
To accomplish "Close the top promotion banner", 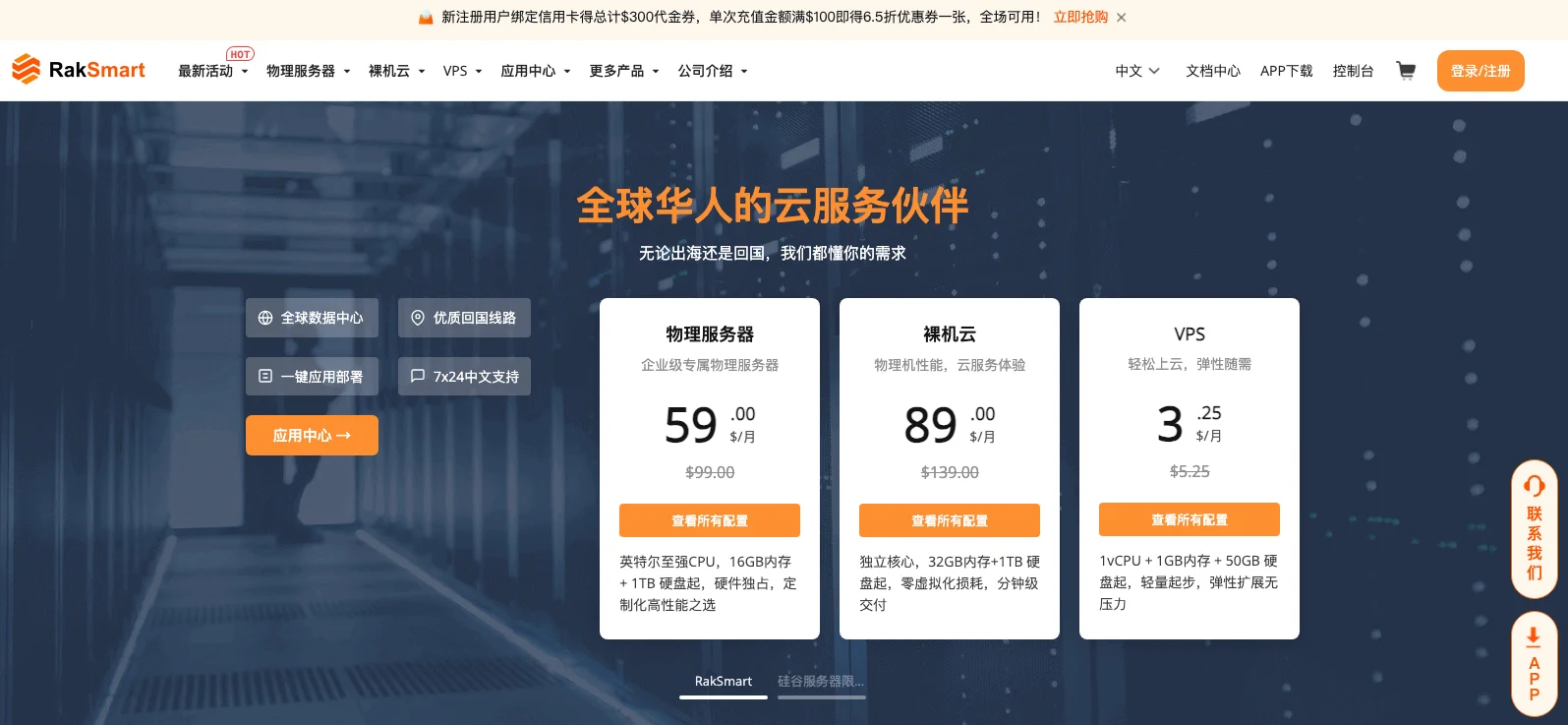I will (1122, 18).
